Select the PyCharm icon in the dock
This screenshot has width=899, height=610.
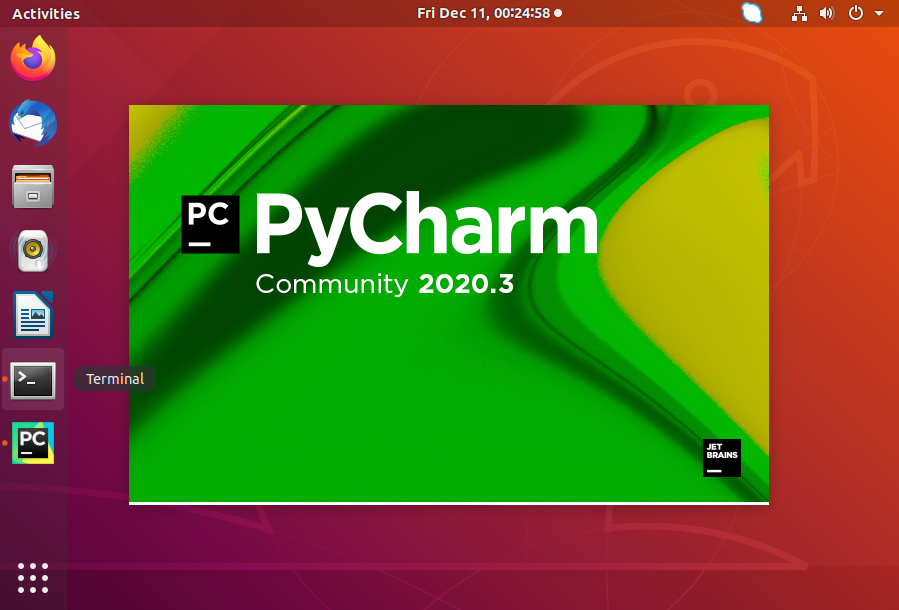pyautogui.click(x=33, y=443)
